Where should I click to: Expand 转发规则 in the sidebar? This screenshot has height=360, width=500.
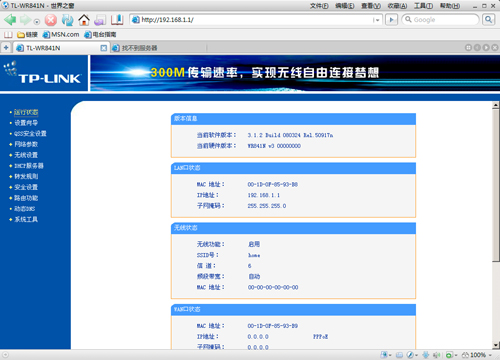coord(26,176)
